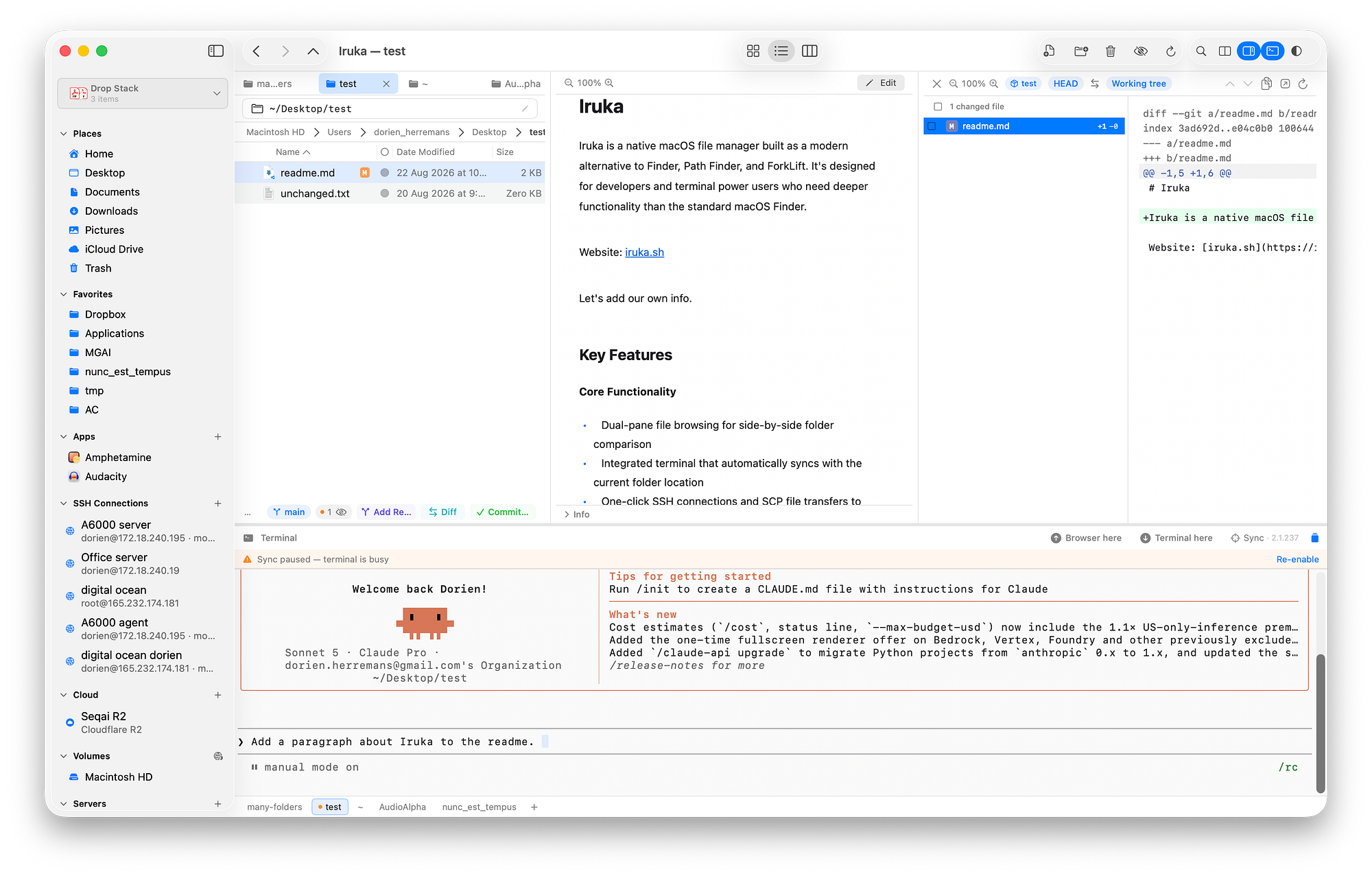Open the Diff view button

[442, 512]
